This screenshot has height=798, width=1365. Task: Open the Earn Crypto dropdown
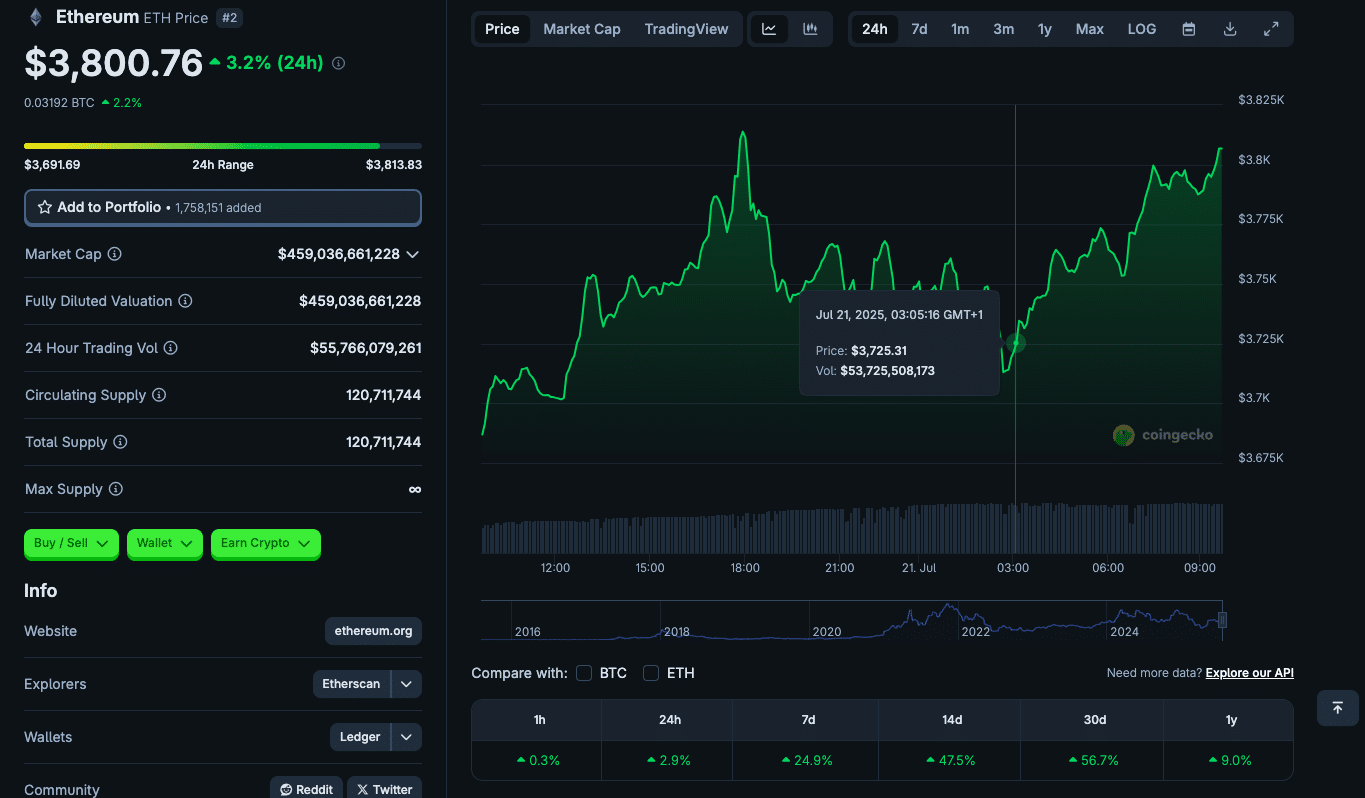(x=266, y=543)
